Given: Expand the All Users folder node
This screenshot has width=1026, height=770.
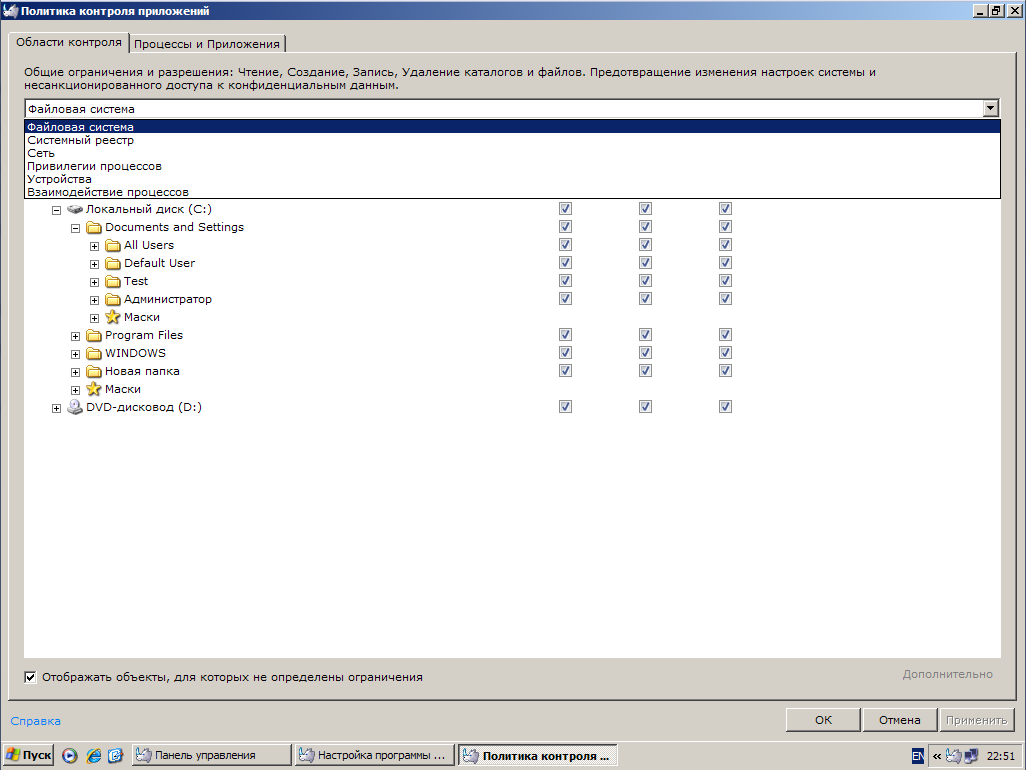Looking at the screenshot, I should click(94, 247).
